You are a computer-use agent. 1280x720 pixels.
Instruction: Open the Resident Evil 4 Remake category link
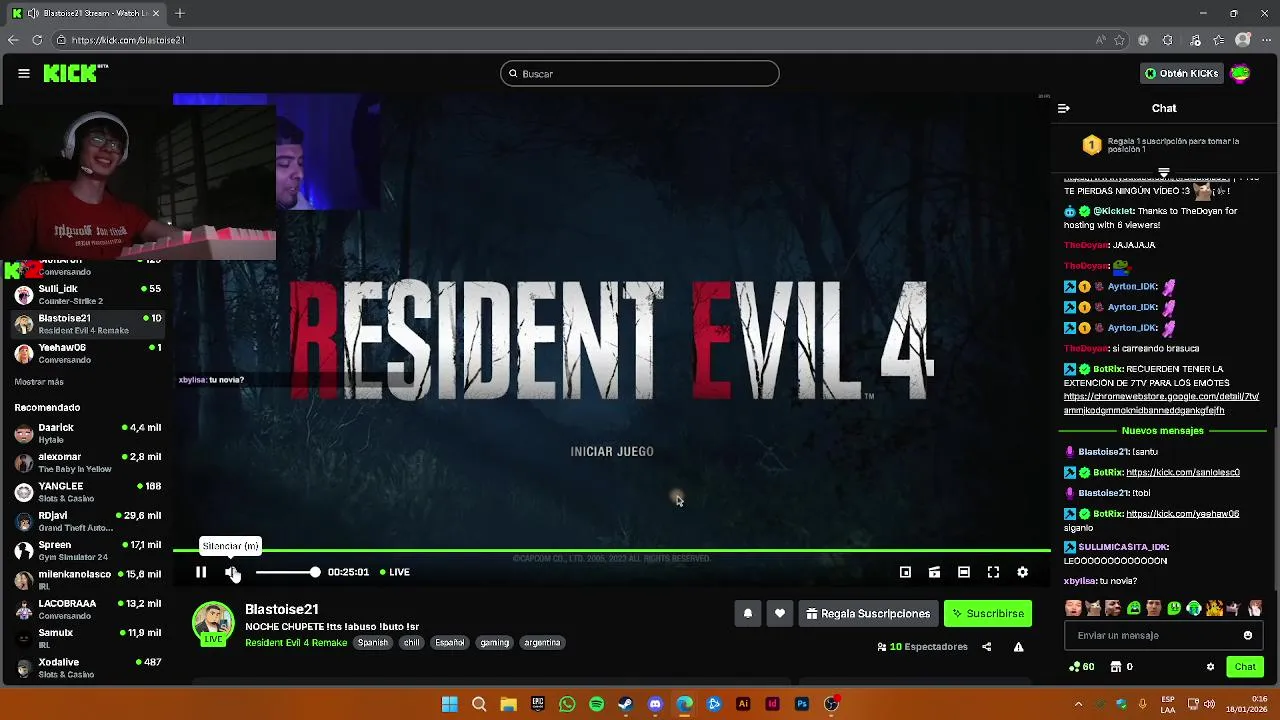[x=296, y=643]
